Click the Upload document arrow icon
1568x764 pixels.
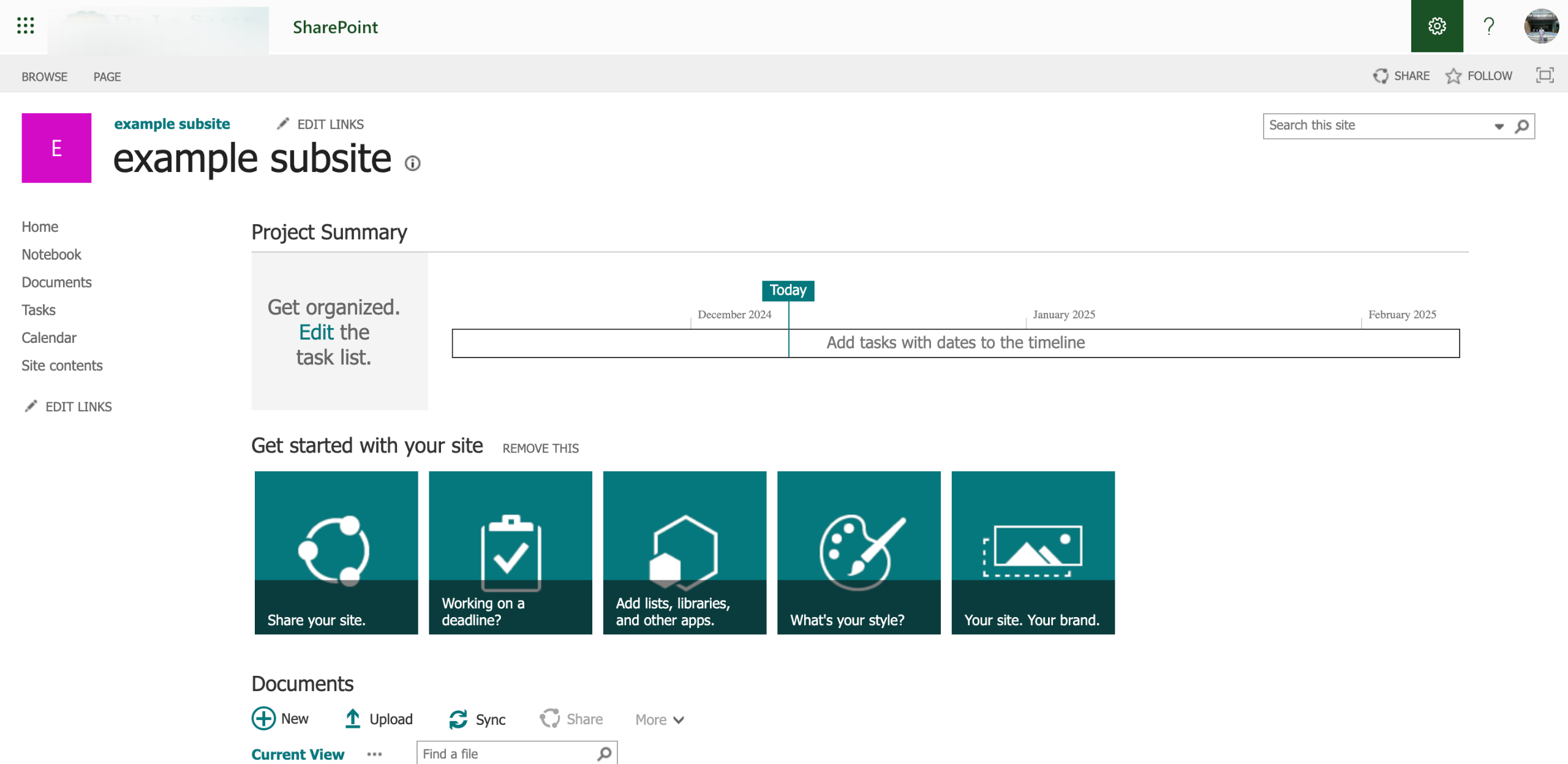[353, 719]
